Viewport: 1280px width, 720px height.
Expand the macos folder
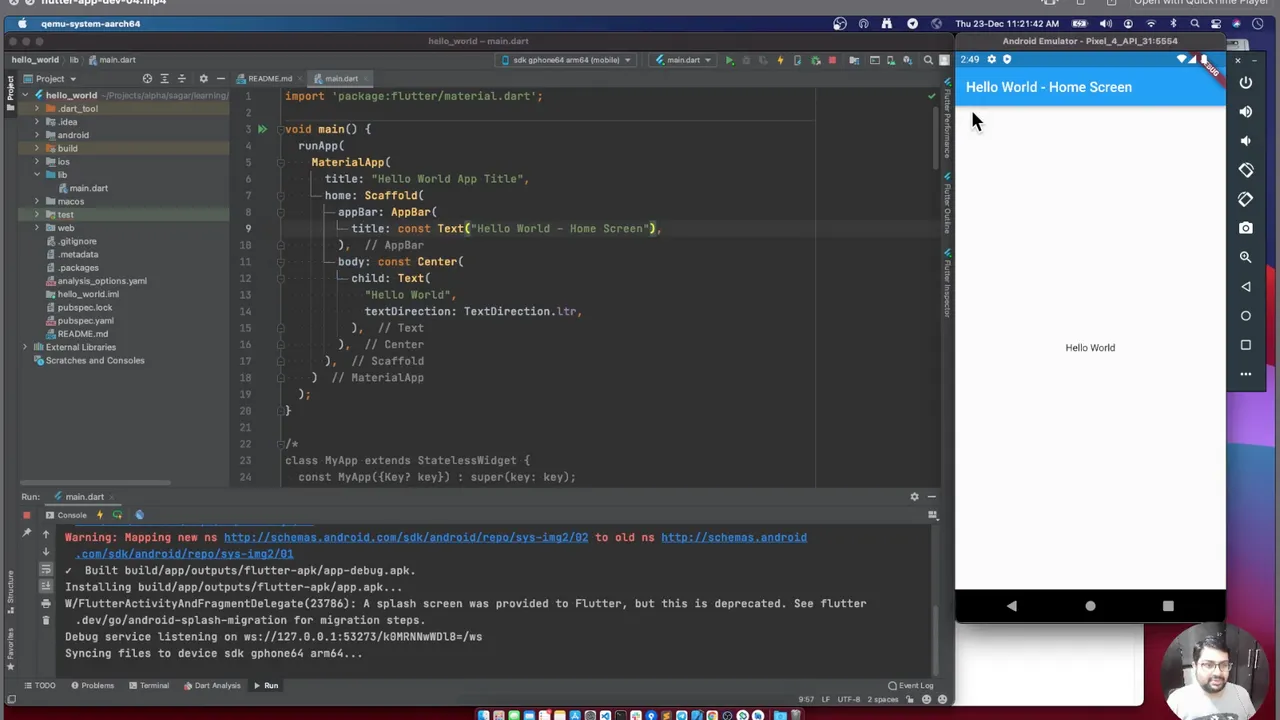pyautogui.click(x=37, y=201)
